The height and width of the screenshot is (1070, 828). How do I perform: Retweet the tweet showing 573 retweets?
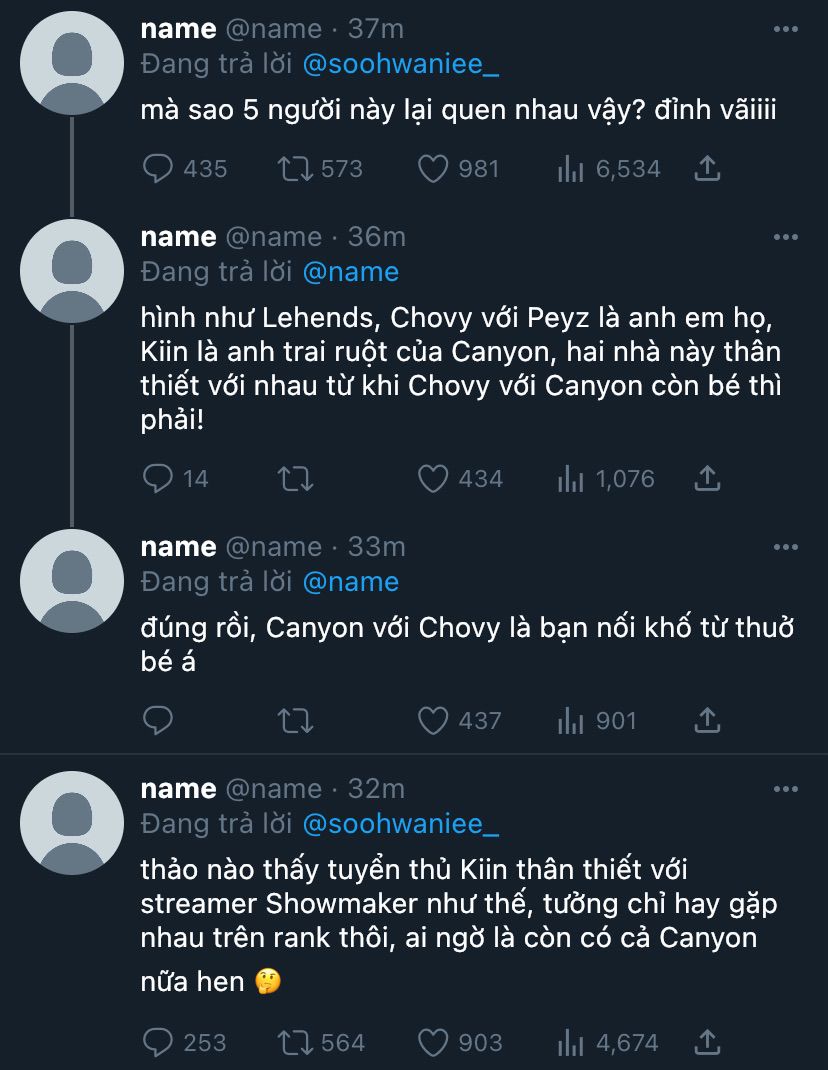[x=296, y=169]
